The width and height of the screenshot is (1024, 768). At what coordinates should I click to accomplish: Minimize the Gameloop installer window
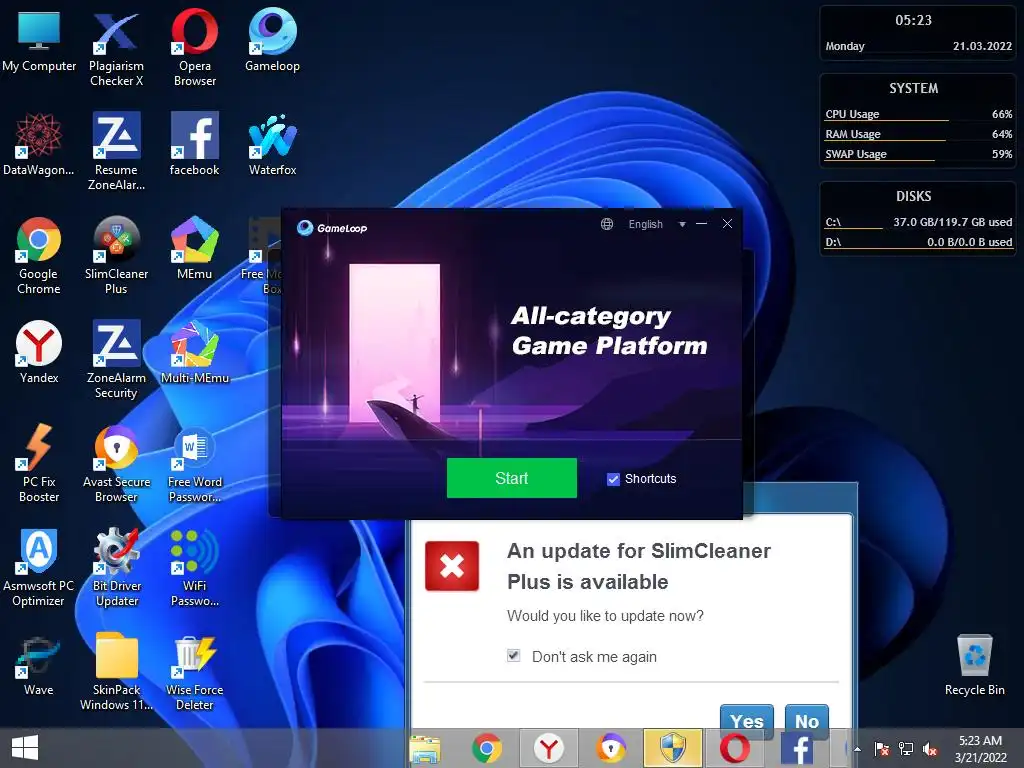click(701, 224)
